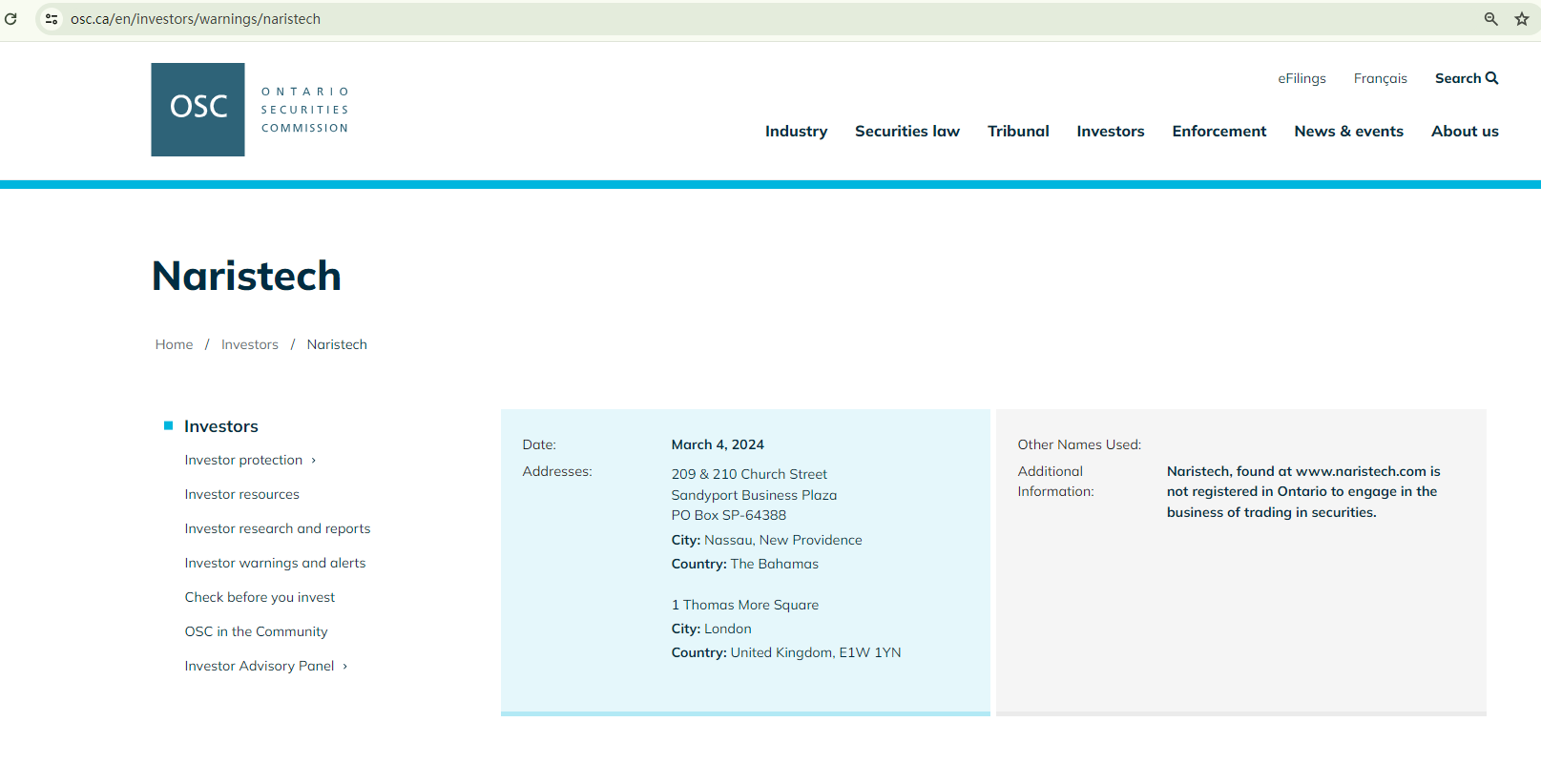Open the Enforcement menu

1218,132
